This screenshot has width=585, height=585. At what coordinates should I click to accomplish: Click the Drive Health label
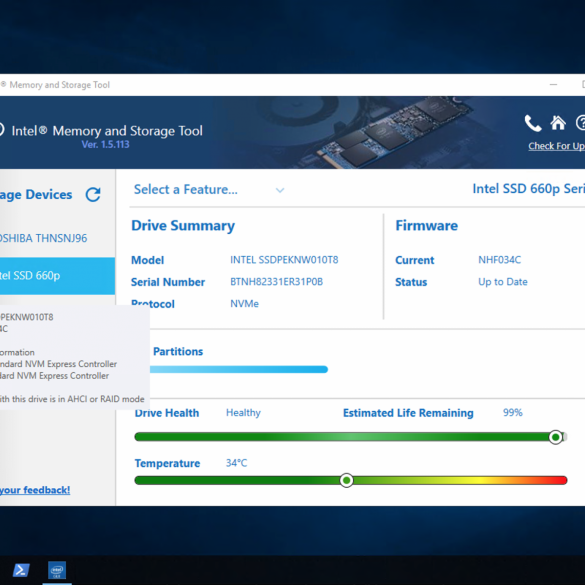[x=167, y=413]
